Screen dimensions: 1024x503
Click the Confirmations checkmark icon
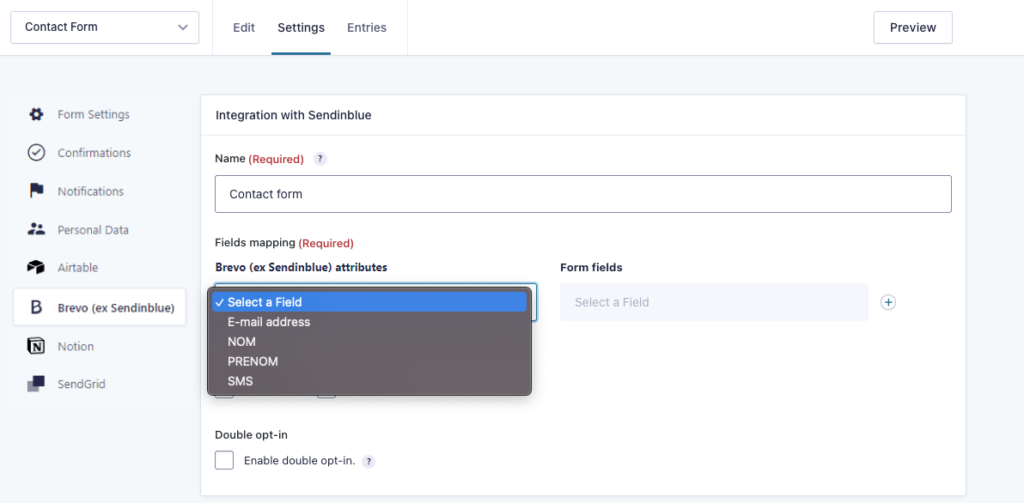tap(36, 153)
